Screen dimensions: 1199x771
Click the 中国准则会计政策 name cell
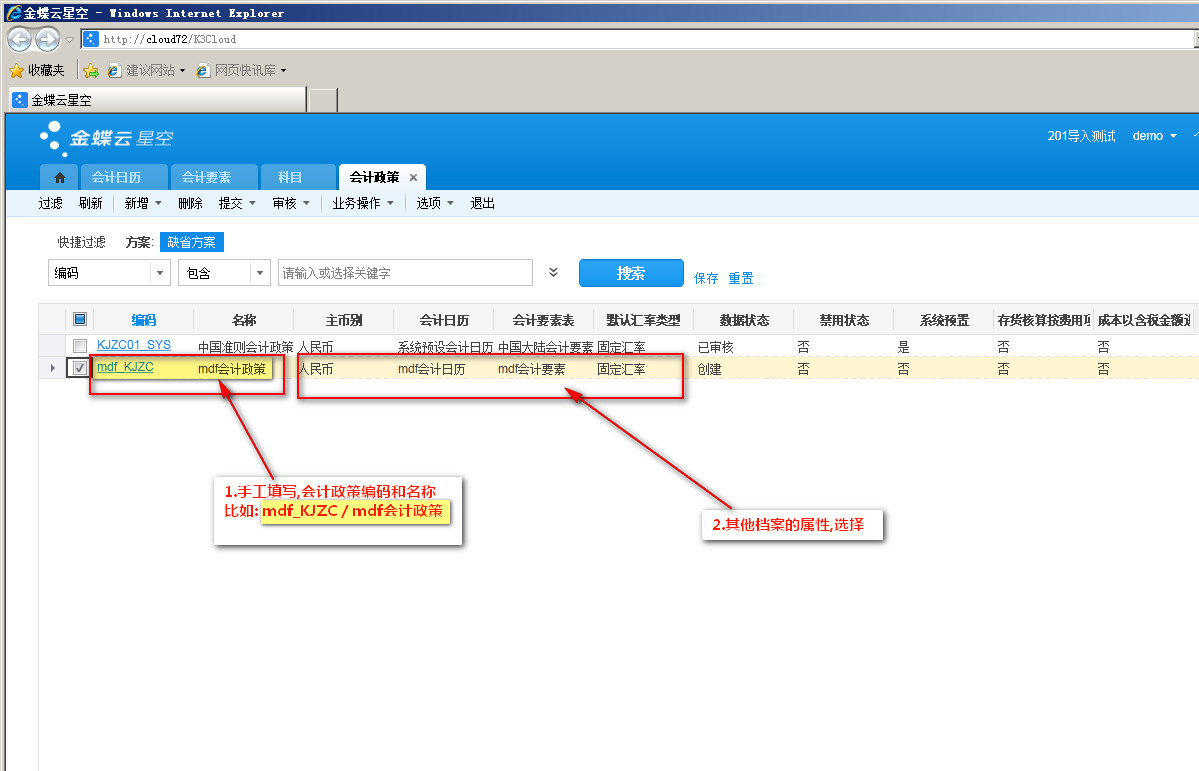pos(245,346)
